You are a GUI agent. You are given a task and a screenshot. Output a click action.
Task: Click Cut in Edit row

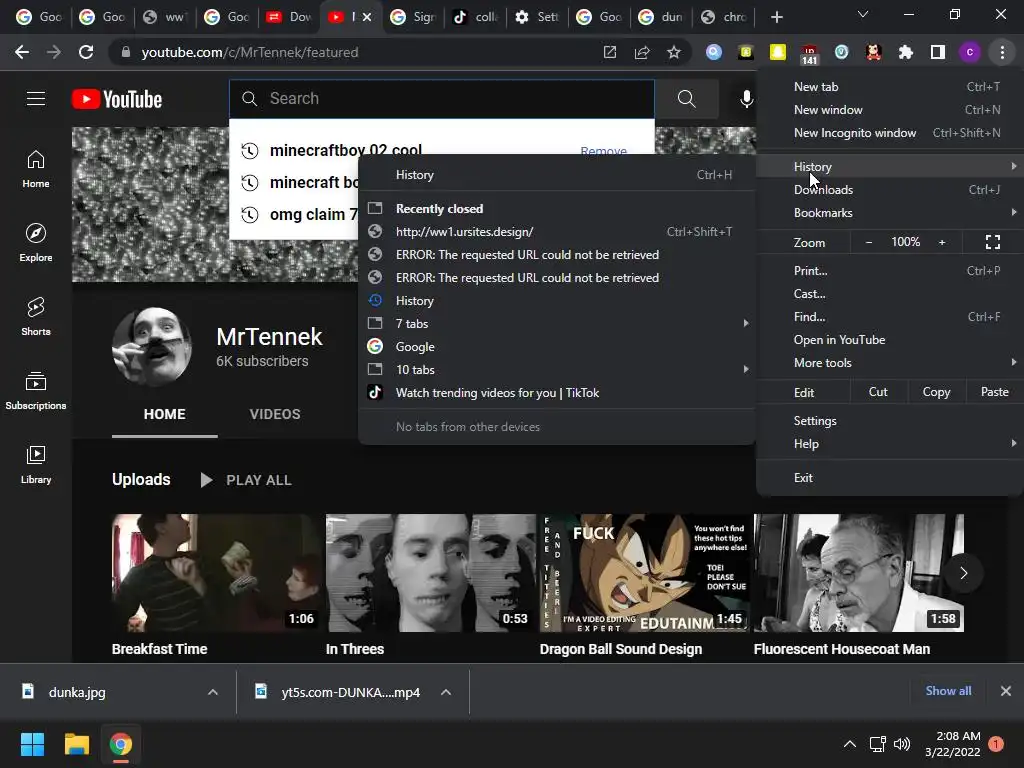(878, 392)
